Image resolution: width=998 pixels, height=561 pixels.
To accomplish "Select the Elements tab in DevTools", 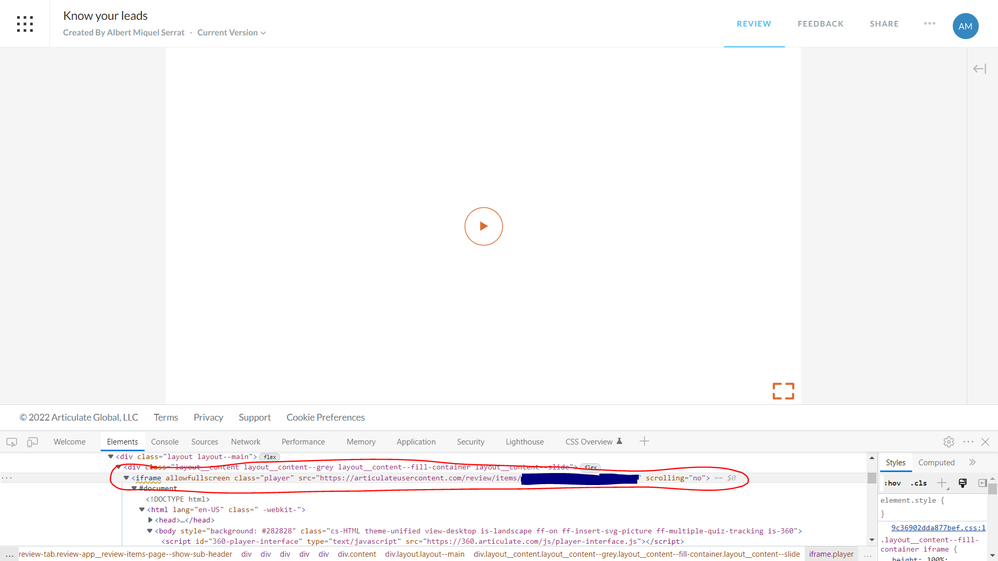I will click(122, 442).
